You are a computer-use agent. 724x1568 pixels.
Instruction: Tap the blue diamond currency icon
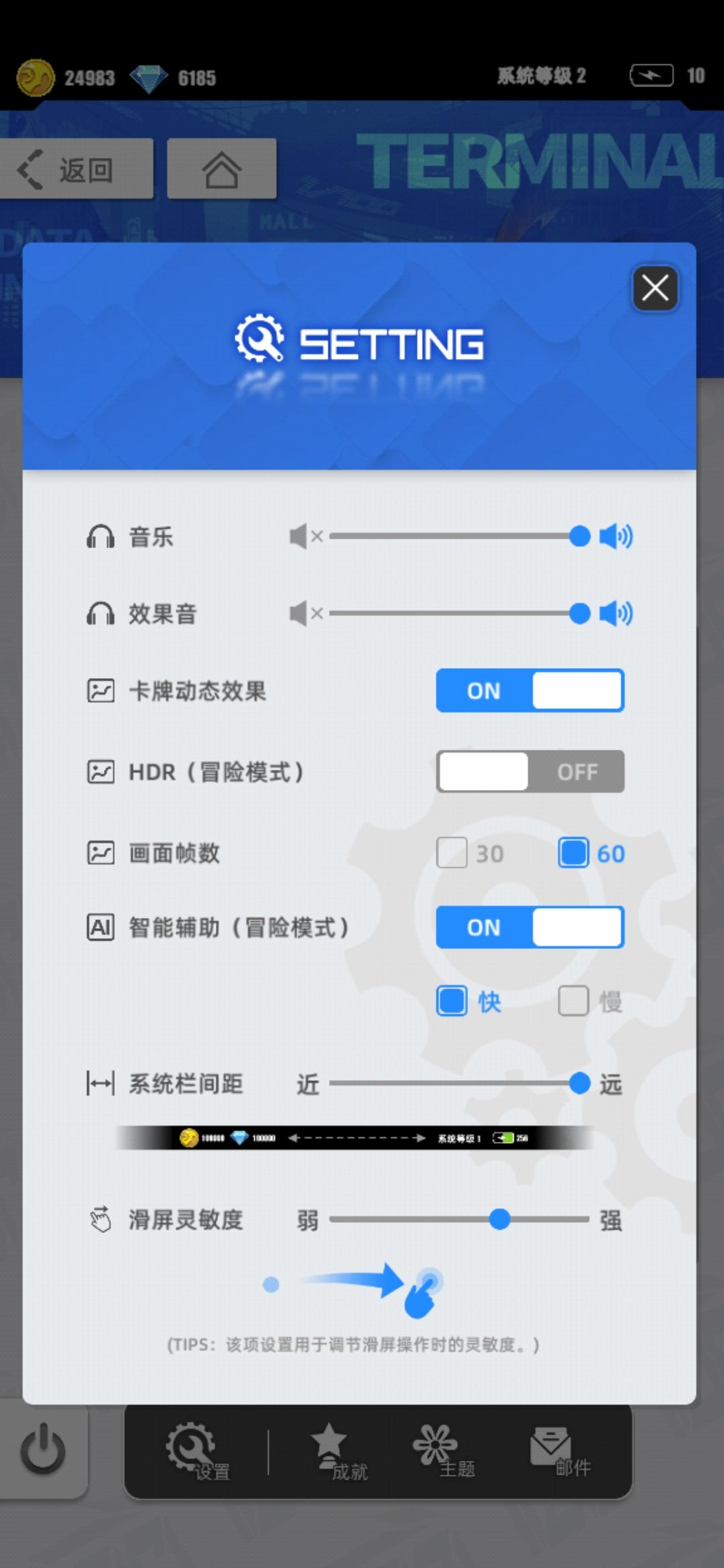149,79
